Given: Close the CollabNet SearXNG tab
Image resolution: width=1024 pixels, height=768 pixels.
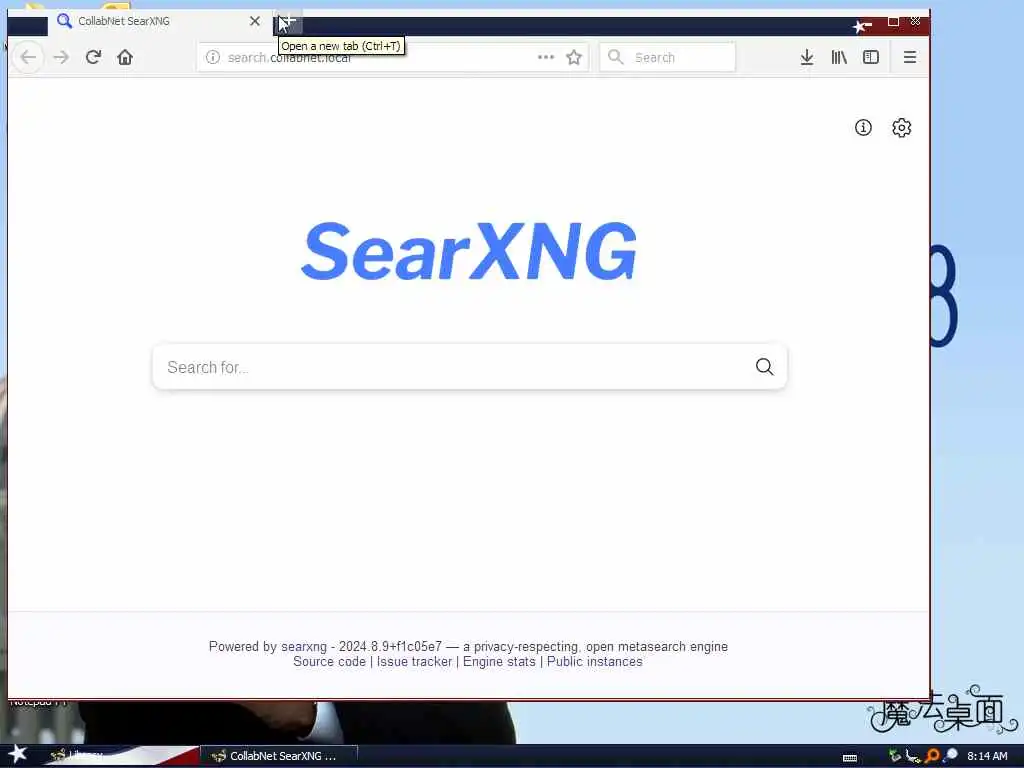Looking at the screenshot, I should click(x=255, y=21).
